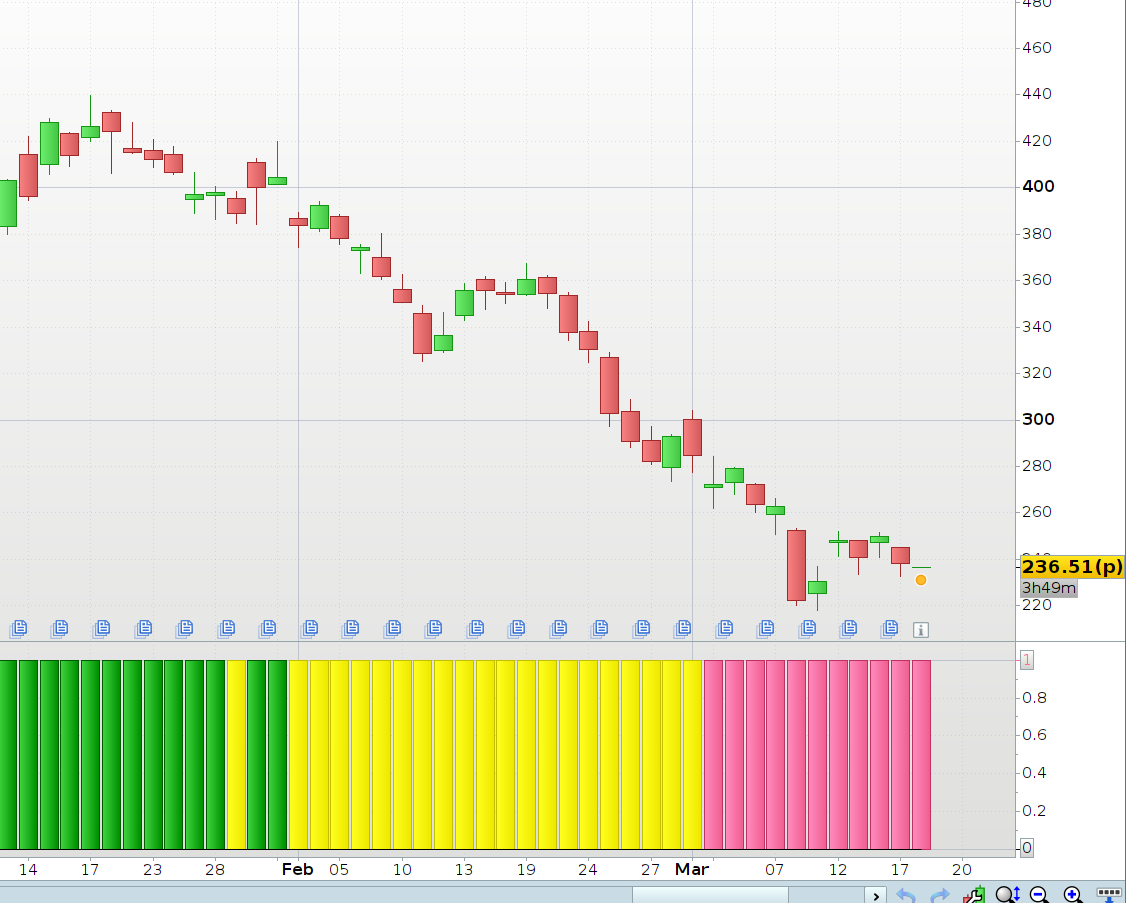The width and height of the screenshot is (1126, 903).
Task: Click the boxed 0 on indicator scale
Action: point(1027,848)
